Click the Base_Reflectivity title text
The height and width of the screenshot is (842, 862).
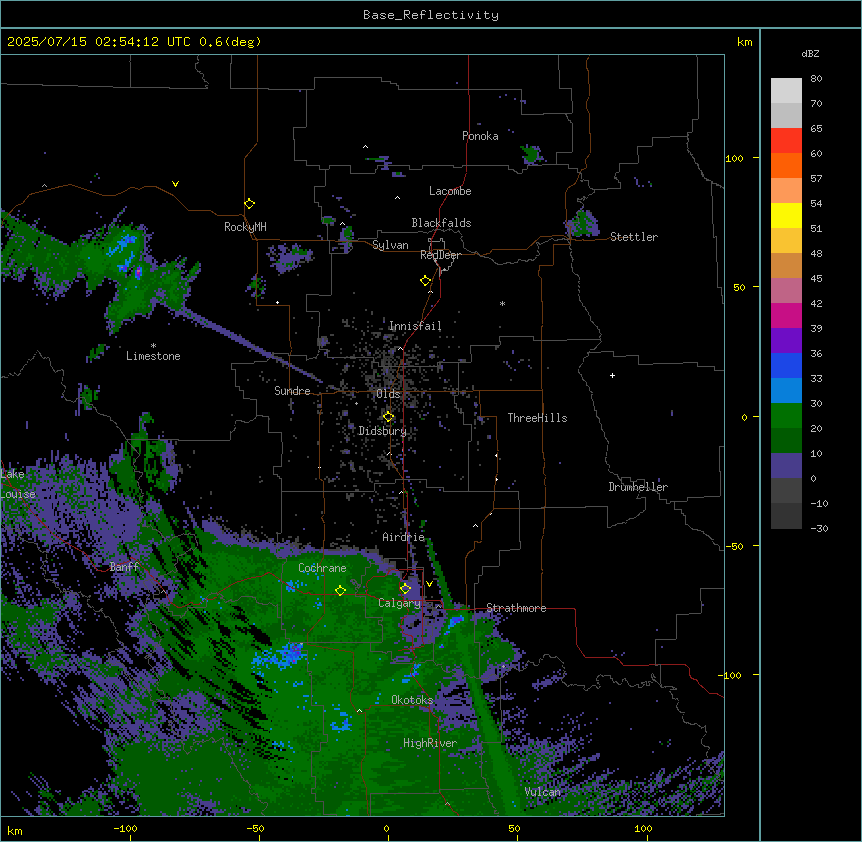[431, 15]
